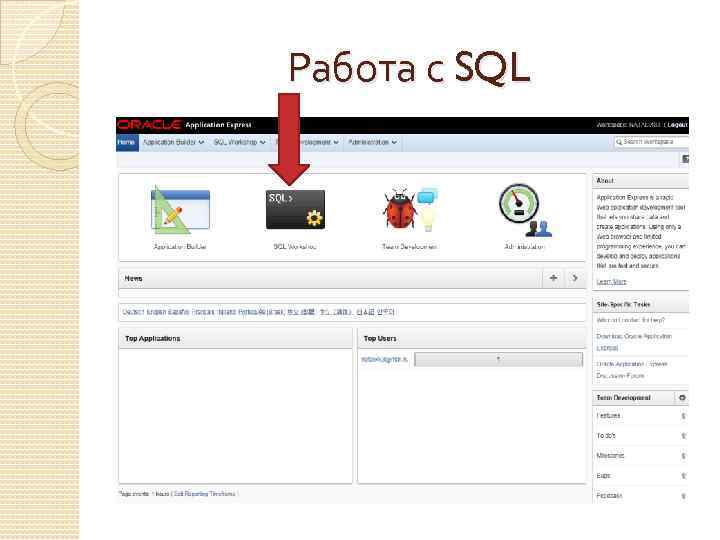Click the Top Applications header
This screenshot has width=720, height=540.
tap(152, 338)
